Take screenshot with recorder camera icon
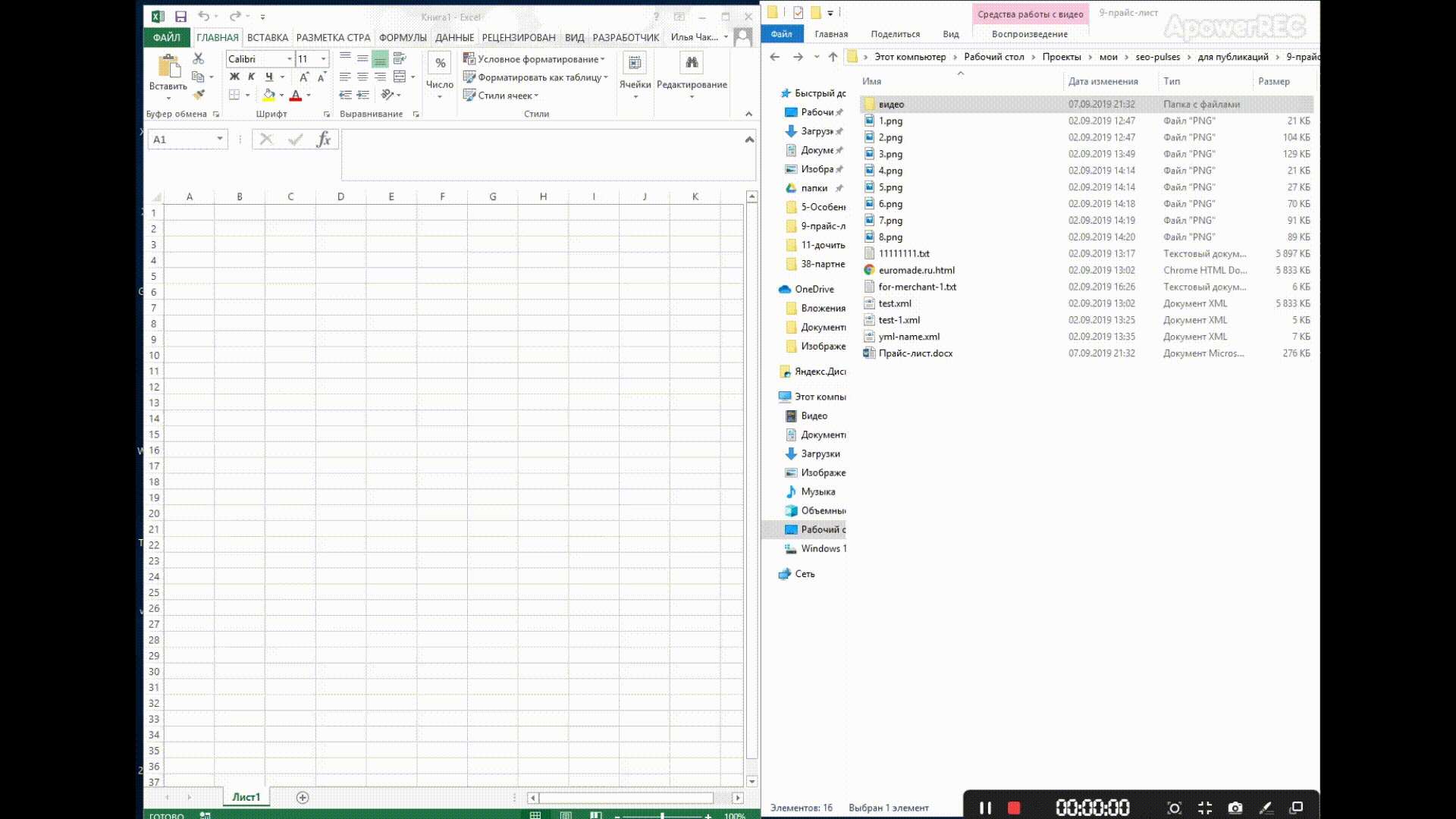 coord(1235,808)
